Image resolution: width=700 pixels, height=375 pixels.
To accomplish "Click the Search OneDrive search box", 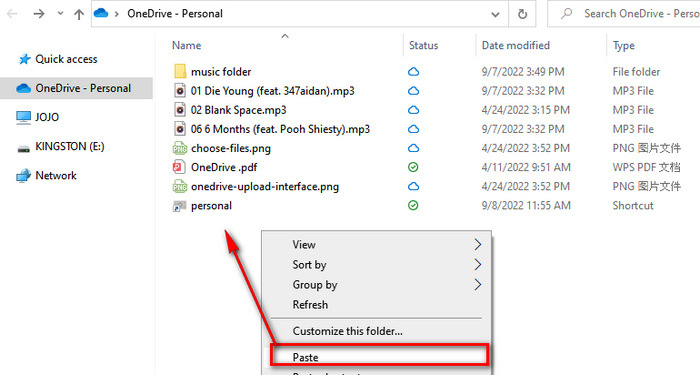I will [x=624, y=14].
